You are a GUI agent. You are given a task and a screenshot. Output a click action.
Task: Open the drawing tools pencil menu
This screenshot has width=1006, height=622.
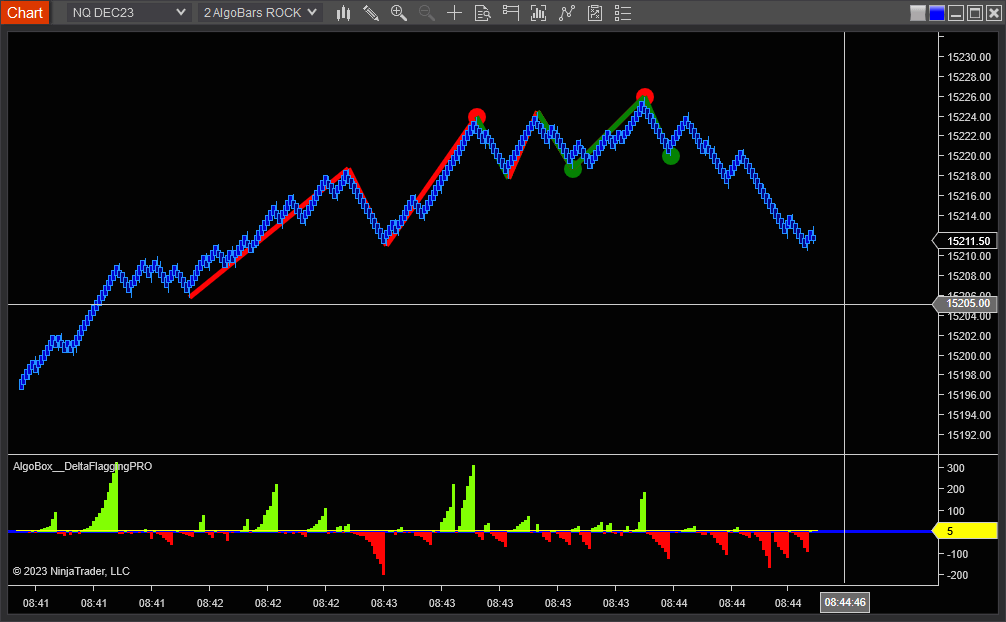pyautogui.click(x=371, y=13)
